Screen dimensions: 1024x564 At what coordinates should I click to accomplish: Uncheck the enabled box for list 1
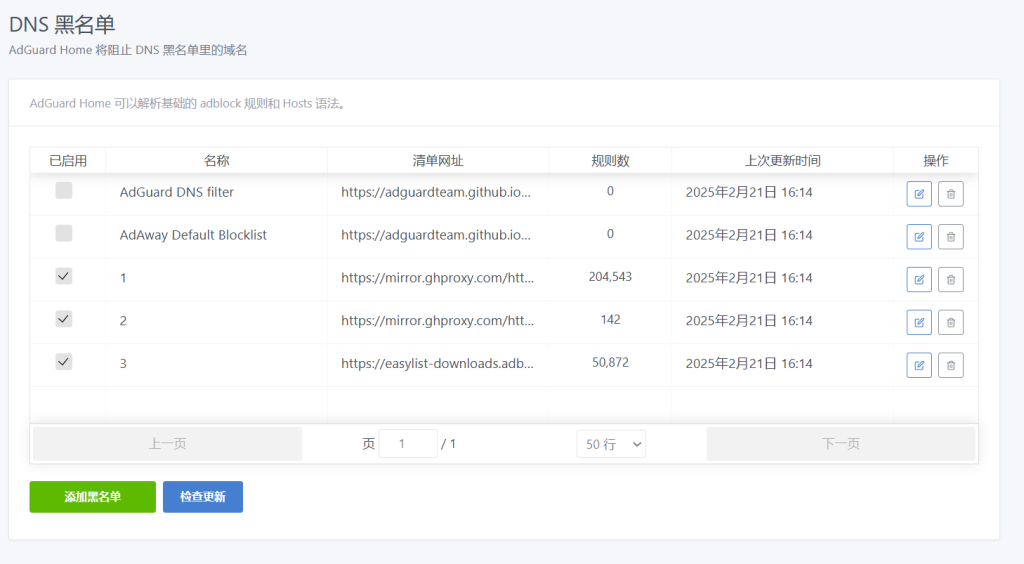[63, 276]
